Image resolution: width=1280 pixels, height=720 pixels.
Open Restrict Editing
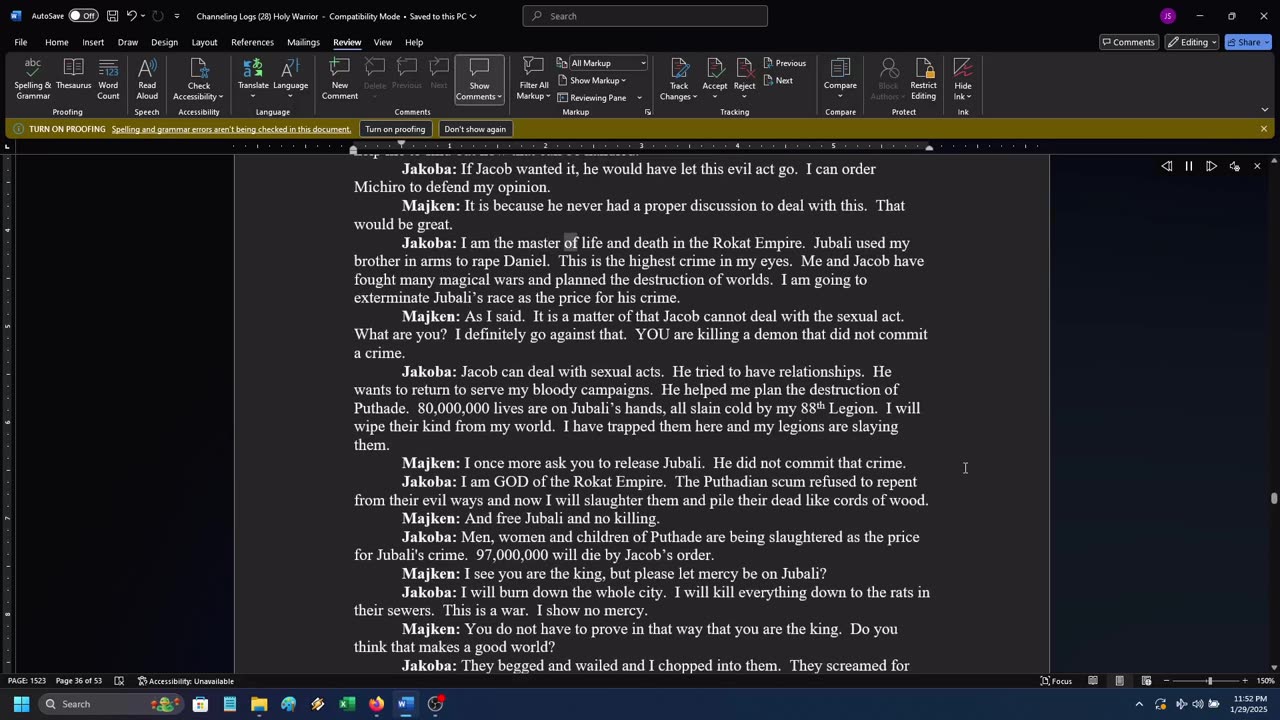click(923, 79)
